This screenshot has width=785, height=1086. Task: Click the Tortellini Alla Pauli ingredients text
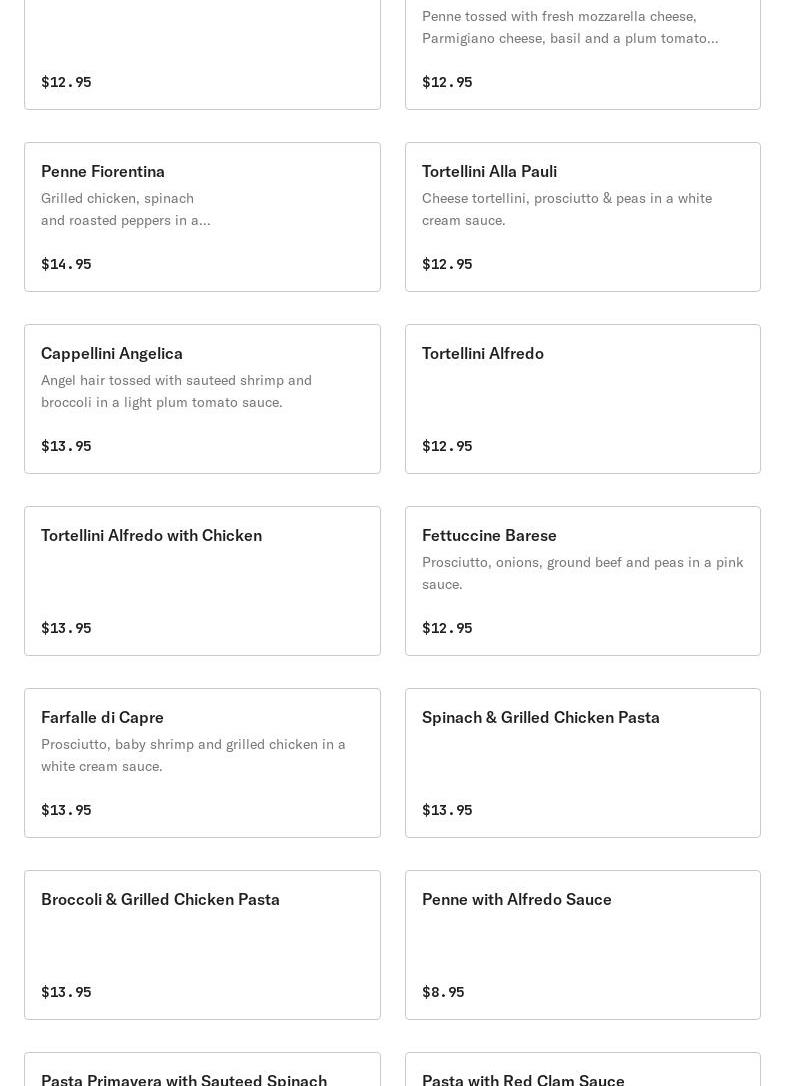pos(567,209)
